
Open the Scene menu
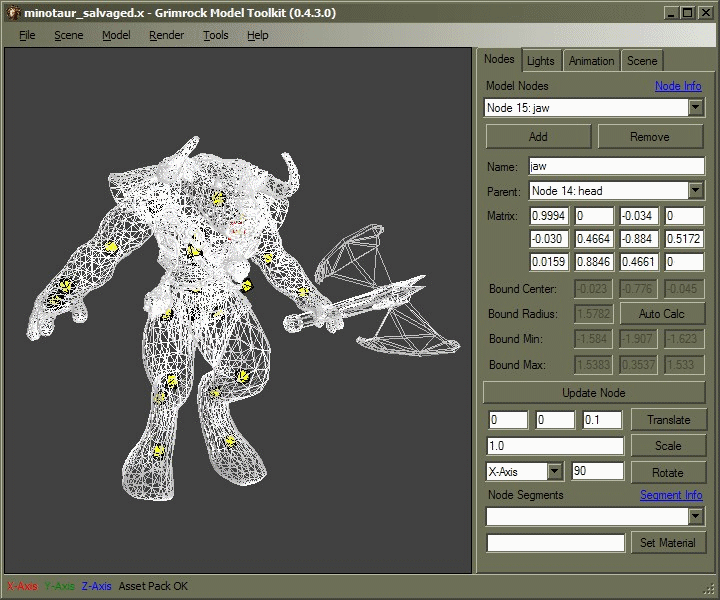pyautogui.click(x=68, y=35)
